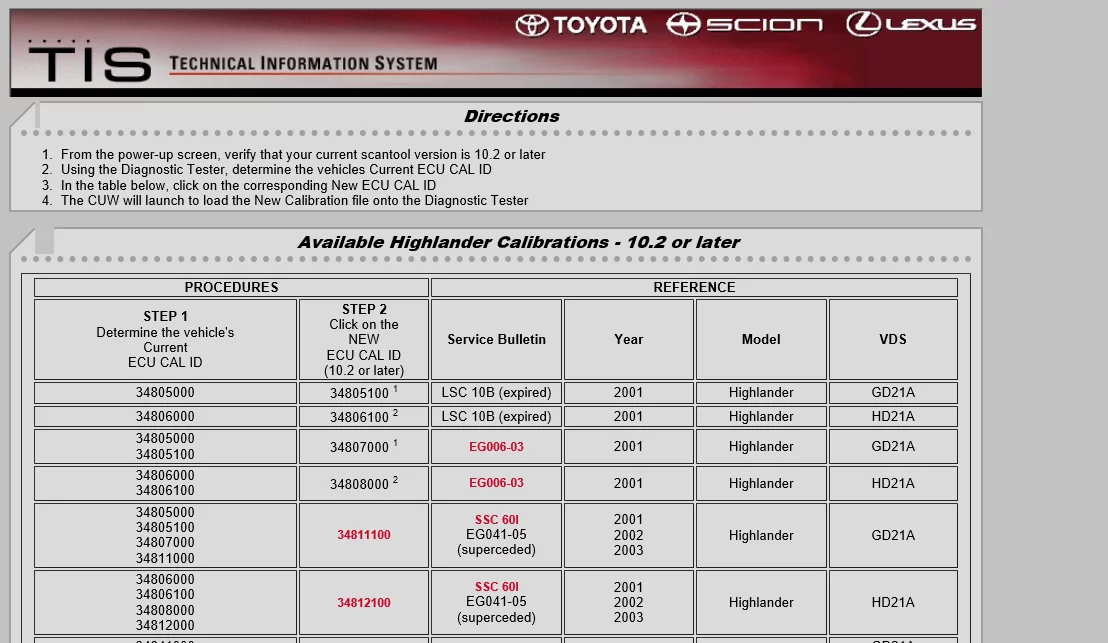The height and width of the screenshot is (643, 1108).
Task: Click the Year column header
Action: point(628,339)
